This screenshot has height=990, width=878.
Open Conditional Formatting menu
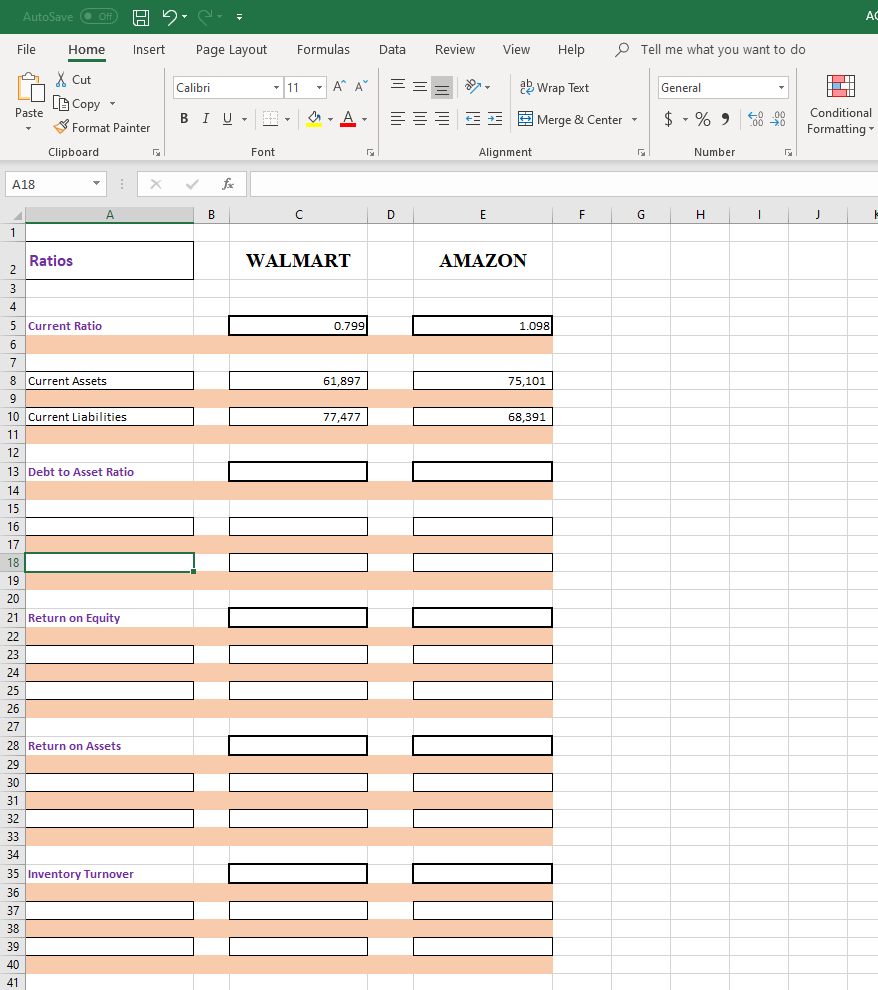[x=840, y=104]
